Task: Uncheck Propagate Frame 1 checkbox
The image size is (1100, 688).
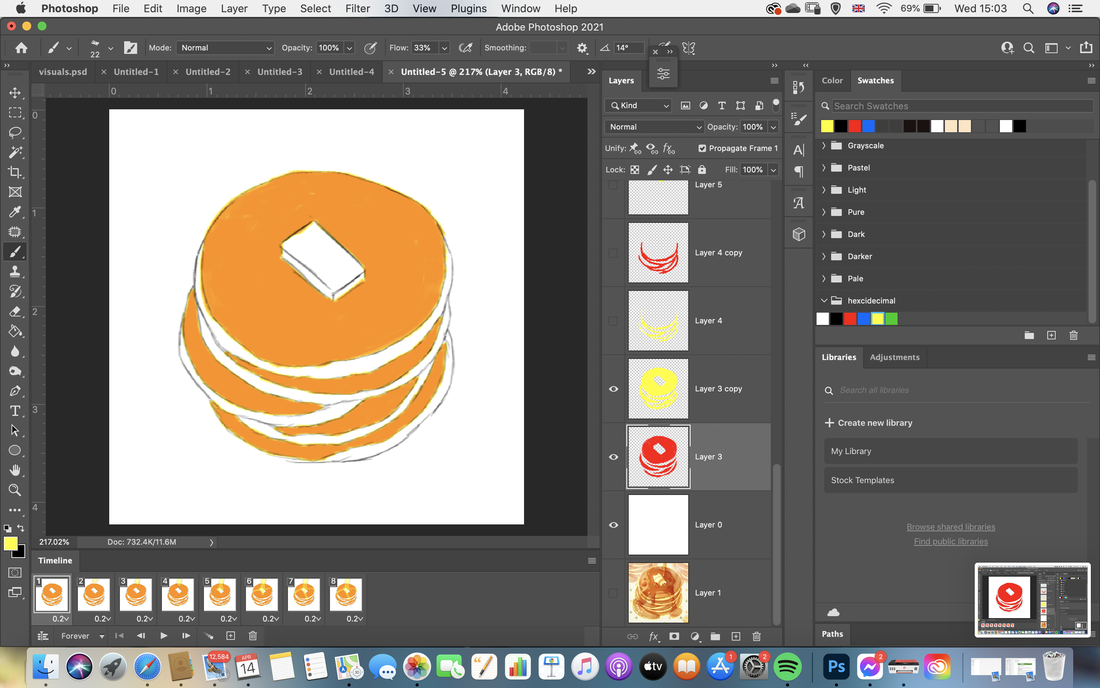Action: (x=702, y=148)
